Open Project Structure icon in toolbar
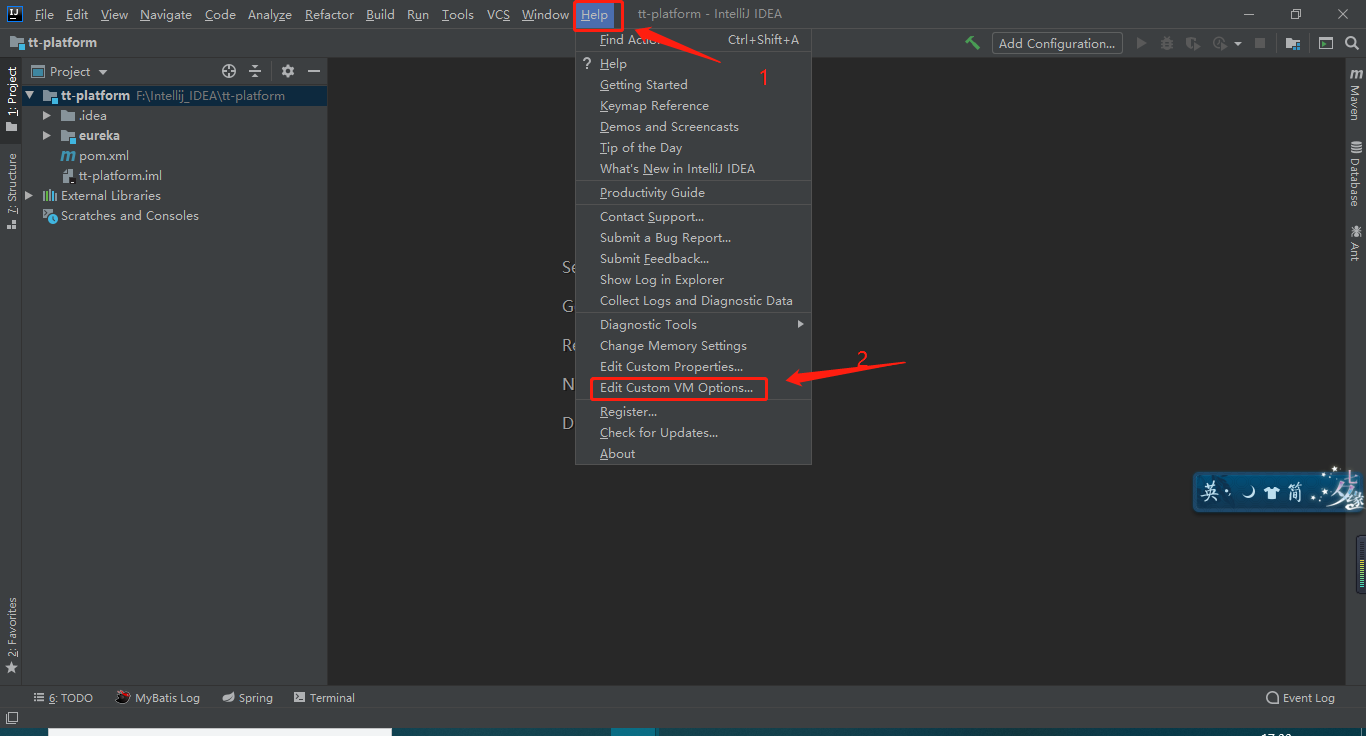1366x736 pixels. pyautogui.click(x=1293, y=43)
